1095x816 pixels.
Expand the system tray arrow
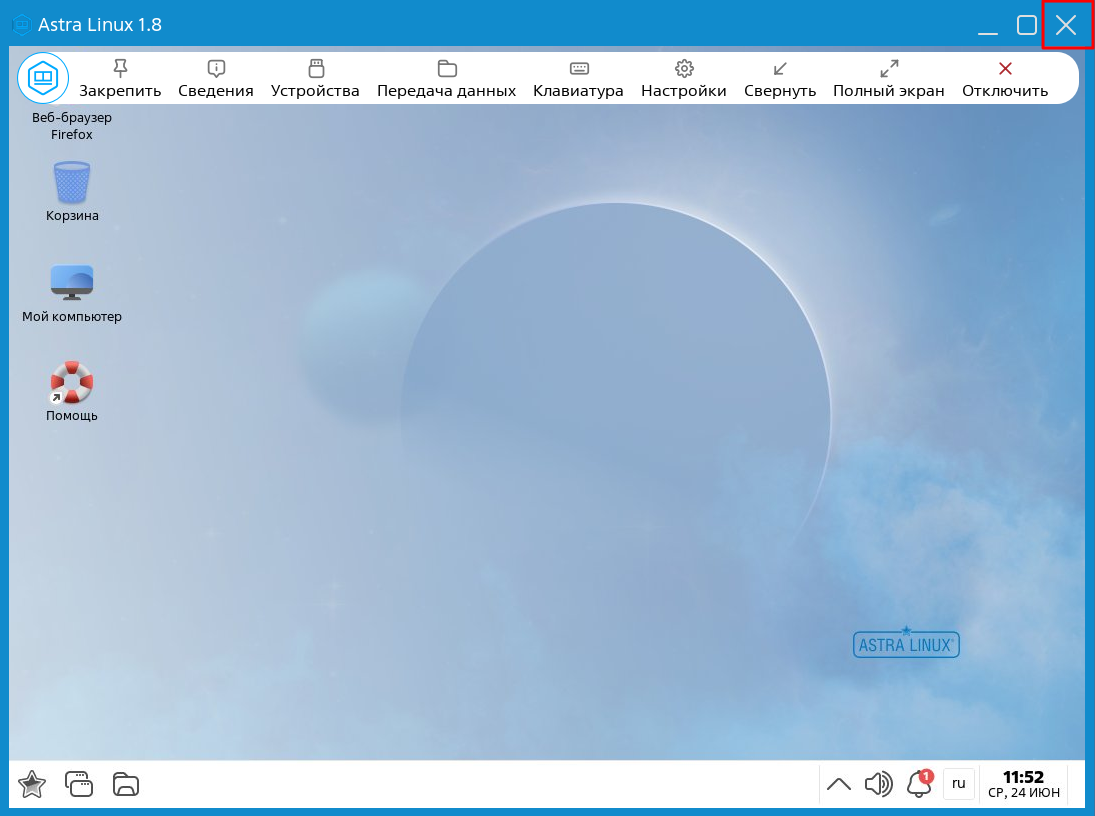pyautogui.click(x=839, y=784)
